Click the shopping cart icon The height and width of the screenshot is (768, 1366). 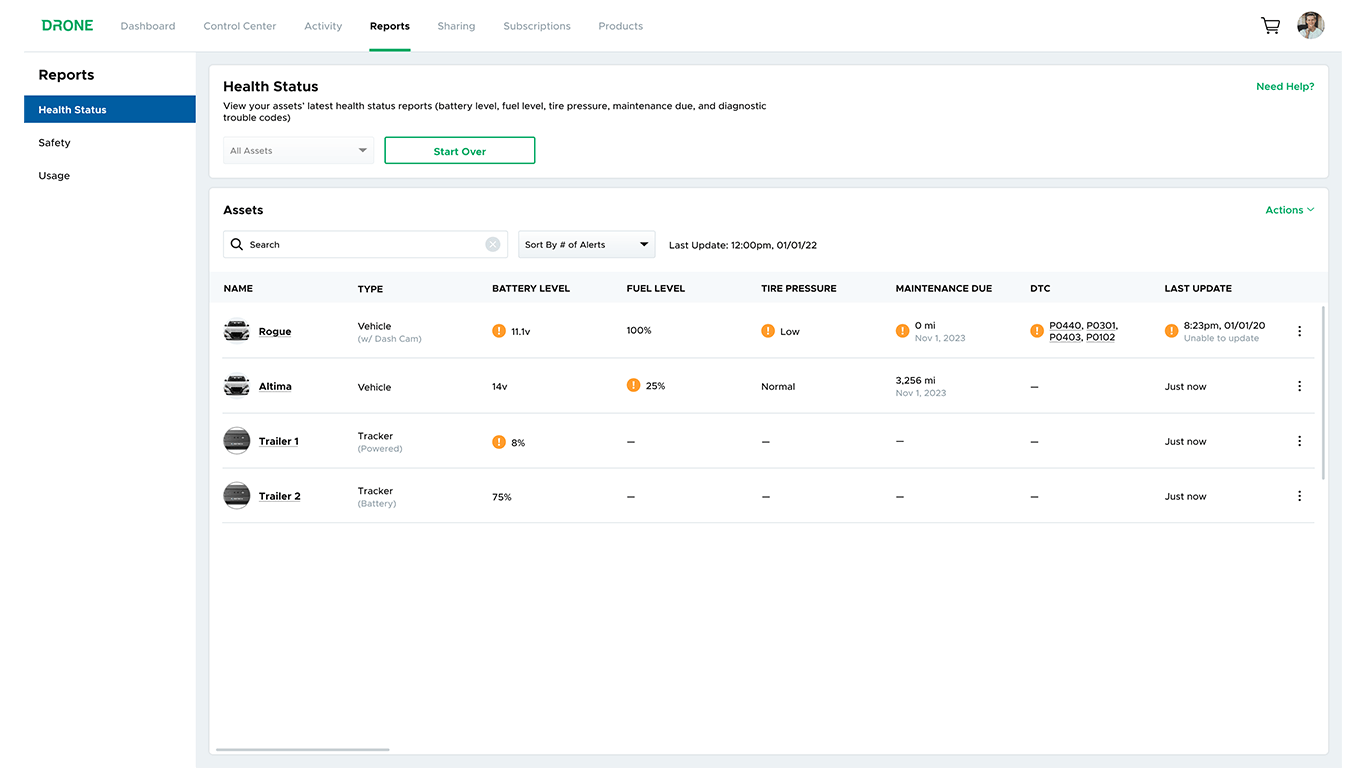tap(1270, 25)
